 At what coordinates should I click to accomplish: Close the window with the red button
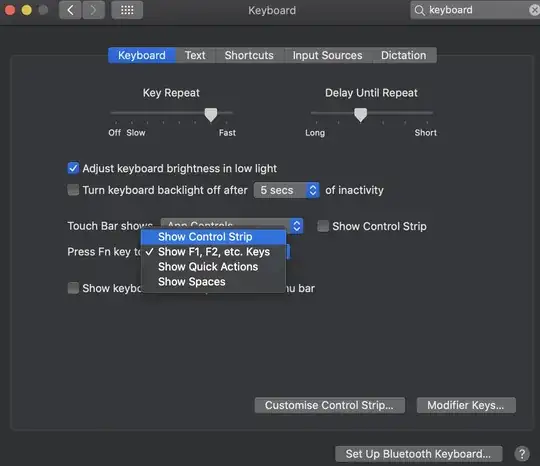coord(10,10)
